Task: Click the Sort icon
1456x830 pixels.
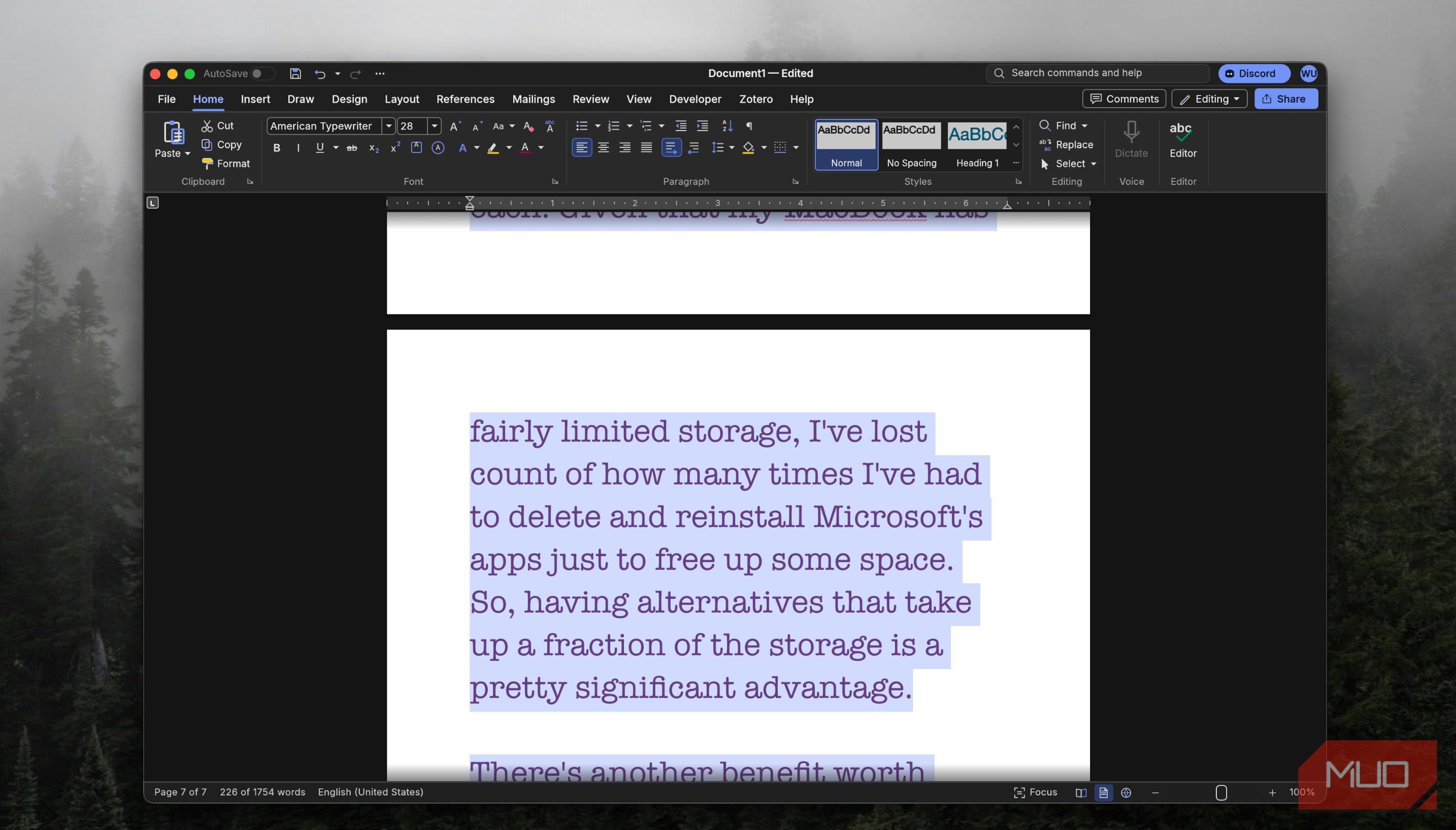Action: [x=727, y=126]
